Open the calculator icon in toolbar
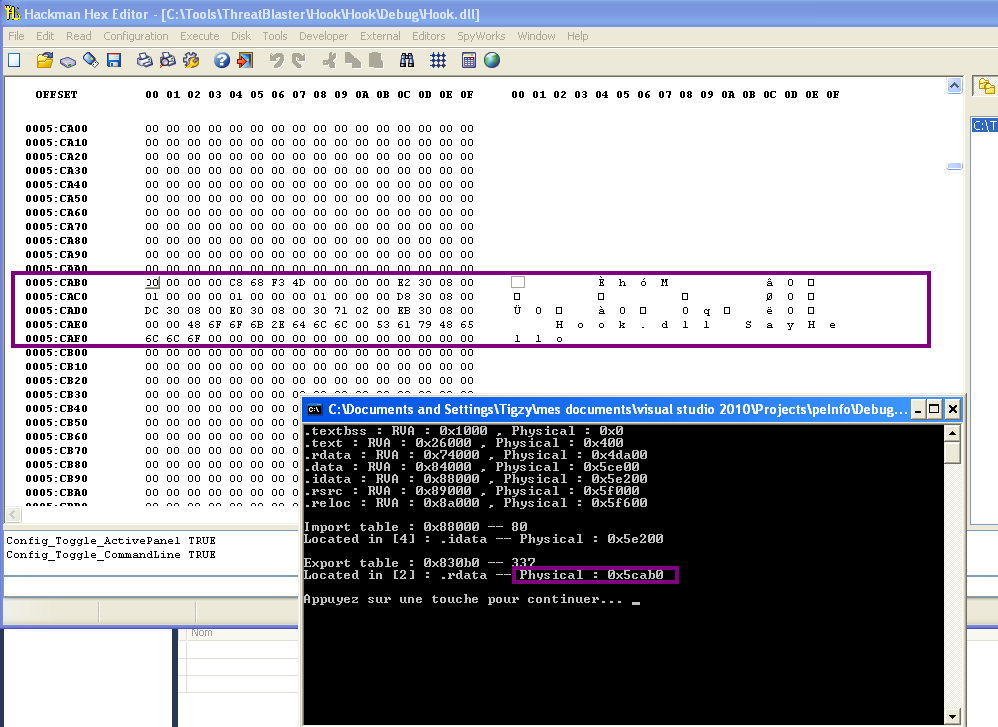The height and width of the screenshot is (727, 998). (469, 60)
